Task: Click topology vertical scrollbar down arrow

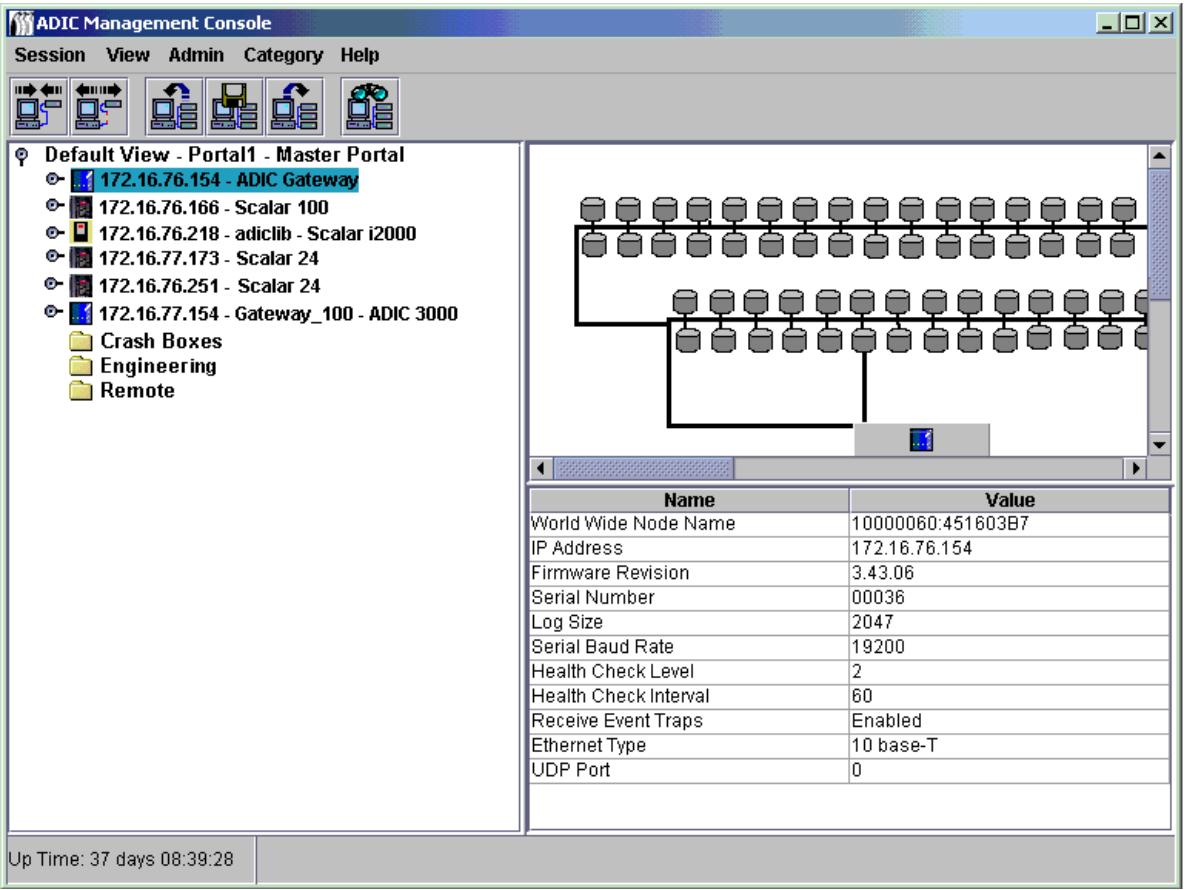Action: [x=1160, y=445]
